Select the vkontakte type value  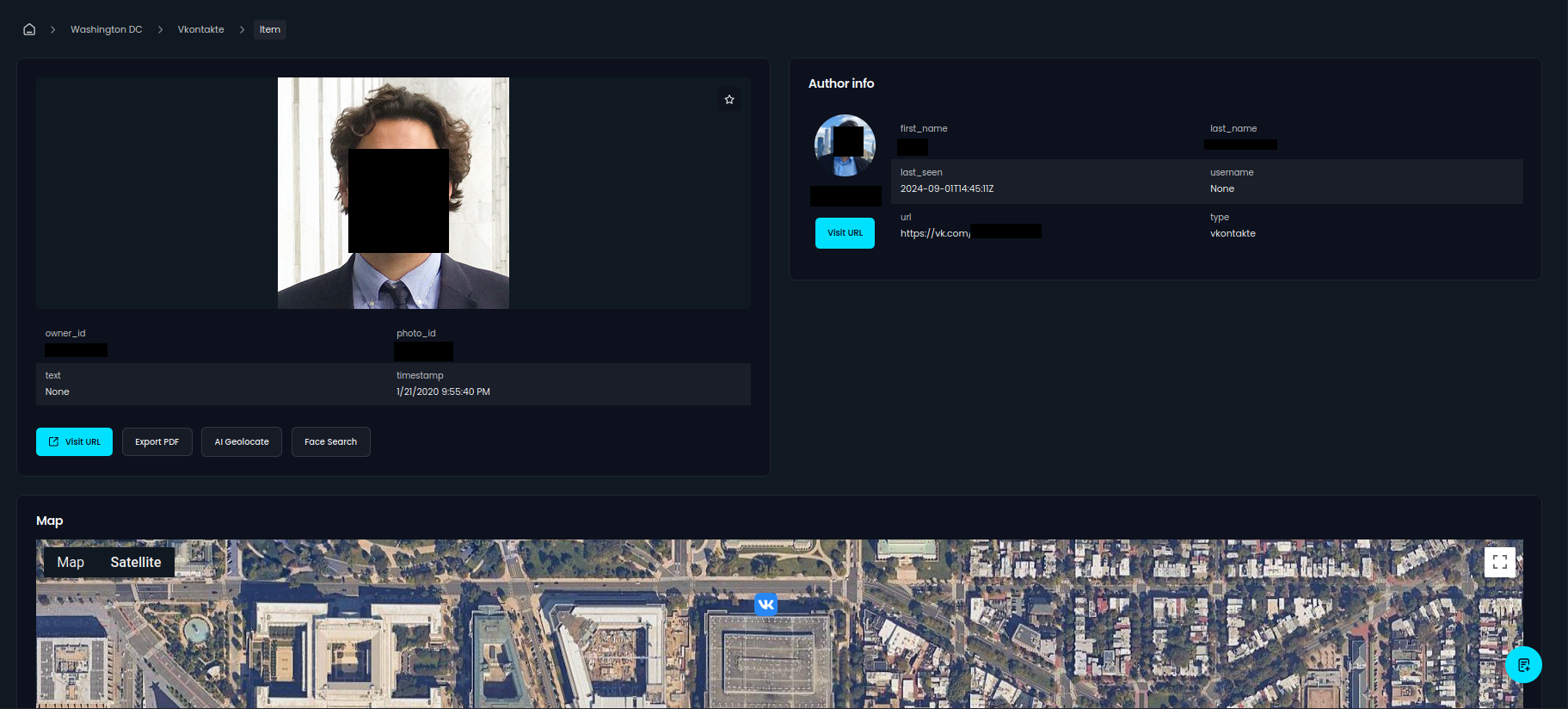pos(1233,233)
